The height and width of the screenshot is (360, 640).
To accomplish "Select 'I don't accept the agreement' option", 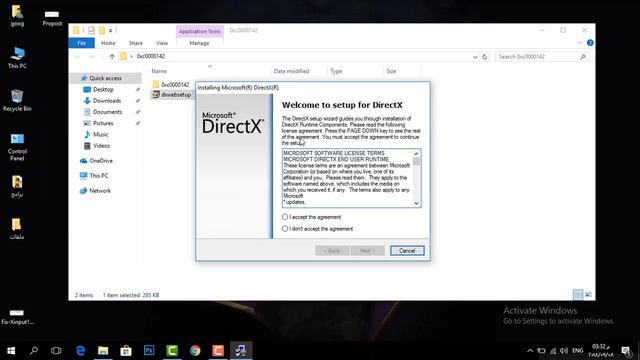I will click(x=285, y=229).
